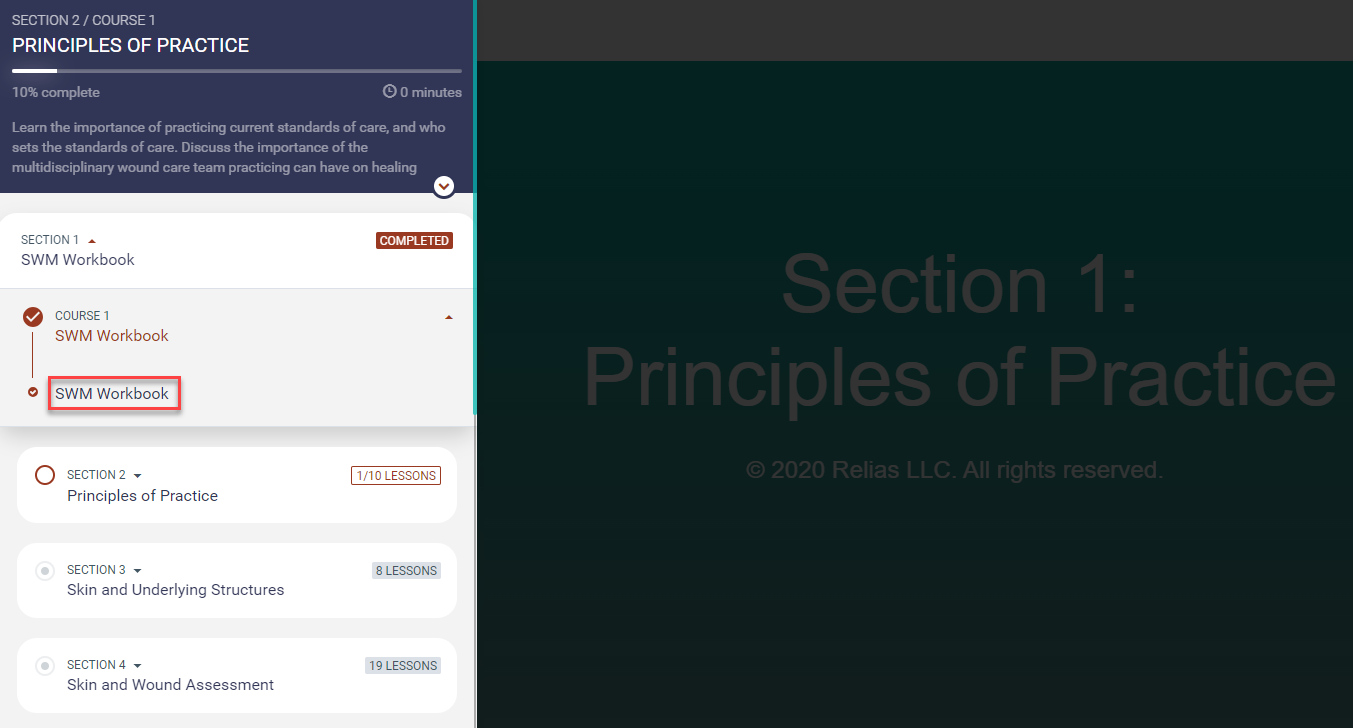The height and width of the screenshot is (728, 1353).
Task: Click the red completion checkmark on Course 1
Action: pyautogui.click(x=32, y=316)
